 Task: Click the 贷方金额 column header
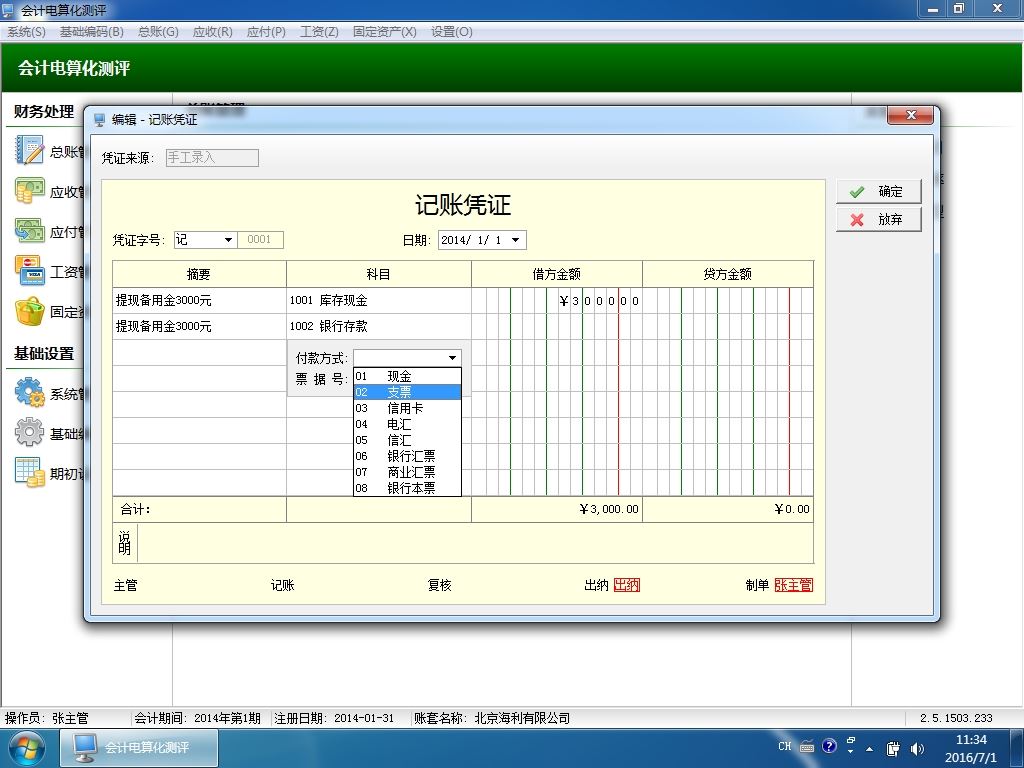click(728, 274)
